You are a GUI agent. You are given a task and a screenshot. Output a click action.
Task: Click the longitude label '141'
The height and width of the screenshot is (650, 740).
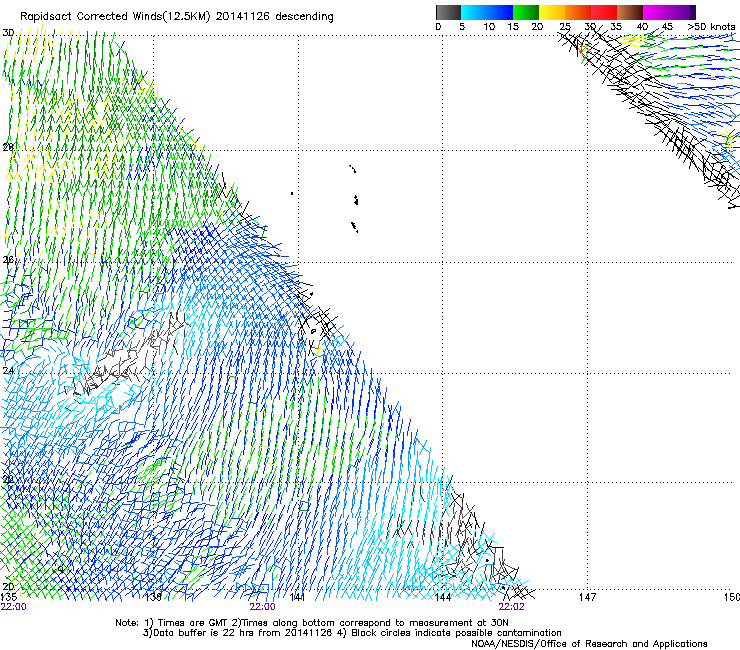pos(297,597)
